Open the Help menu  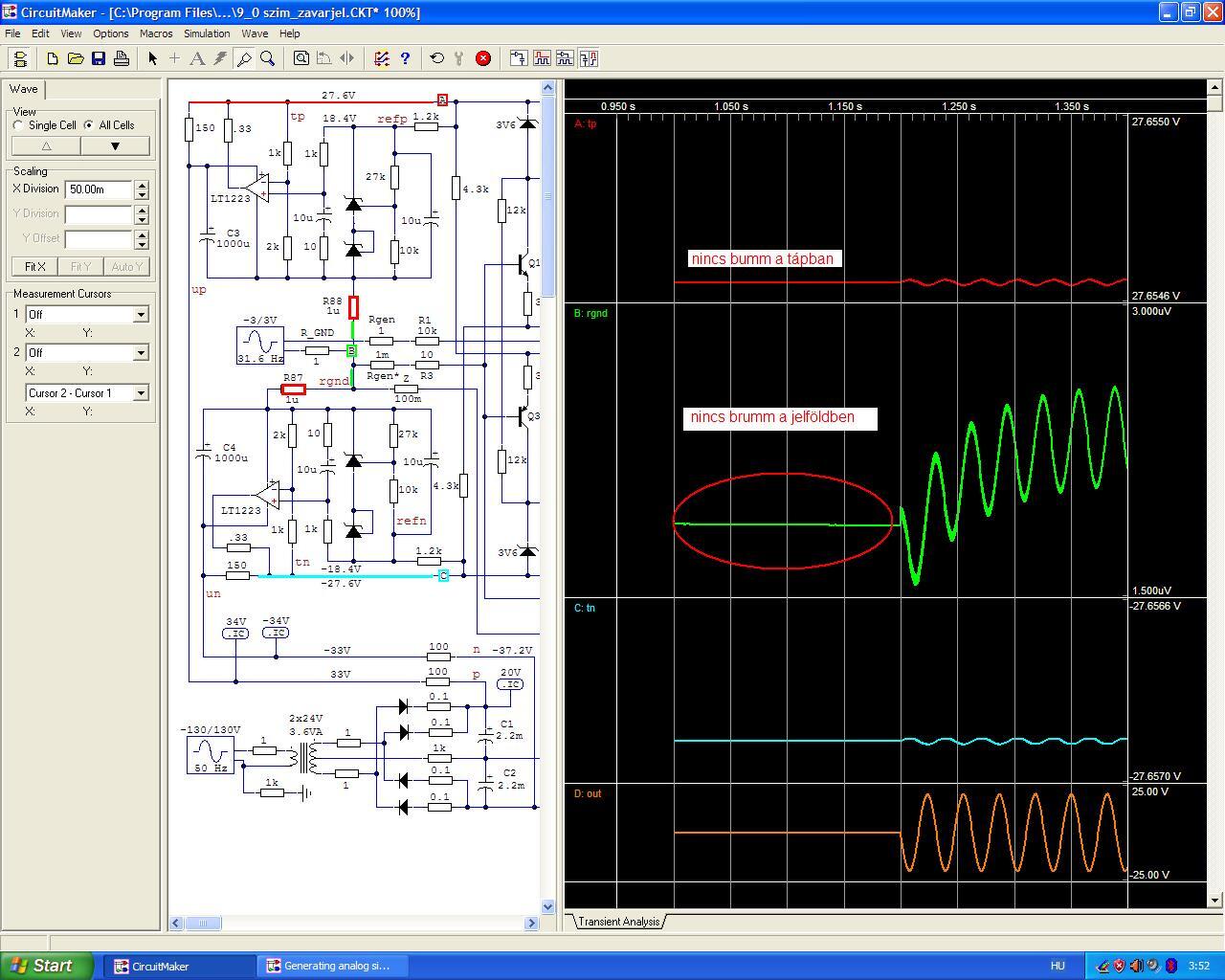point(289,33)
